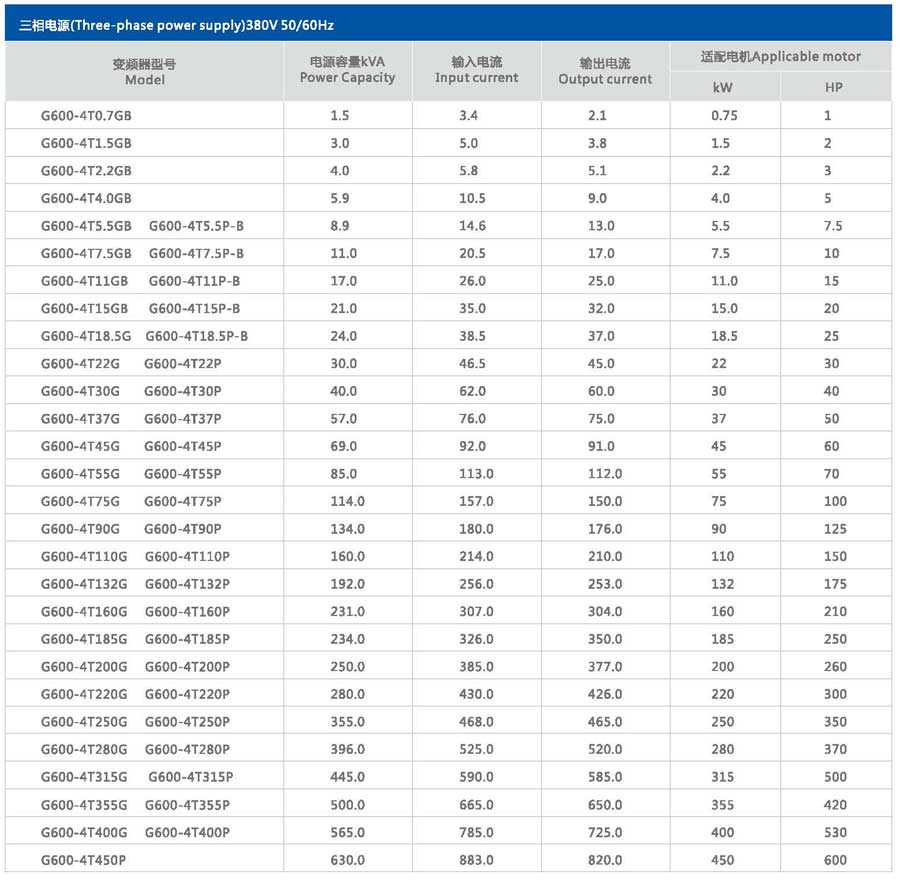Select output current value 9.0

click(597, 198)
